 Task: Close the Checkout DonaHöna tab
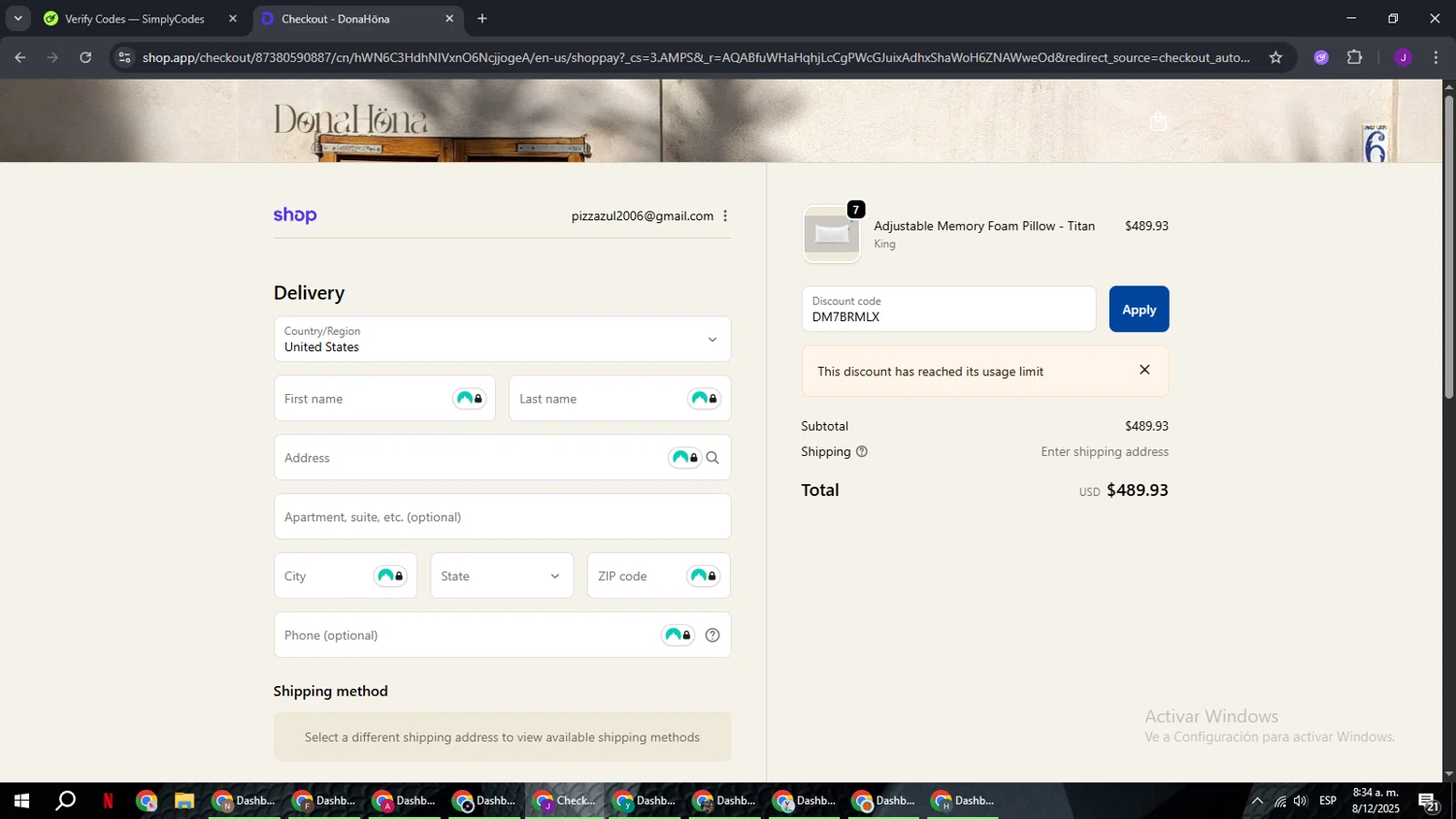pos(449,18)
